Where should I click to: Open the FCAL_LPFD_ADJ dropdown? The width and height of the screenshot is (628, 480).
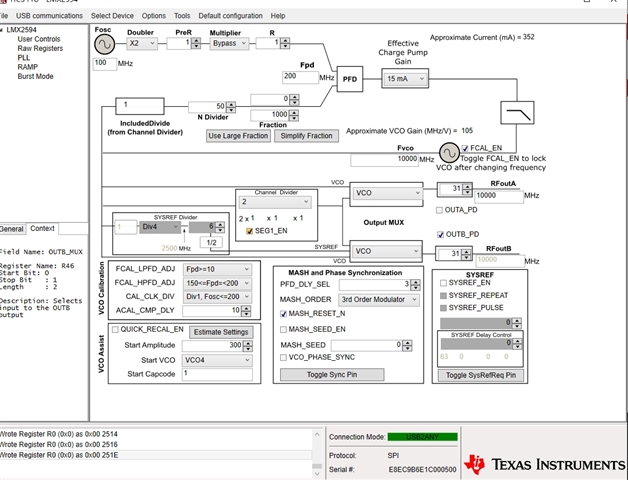point(217,269)
